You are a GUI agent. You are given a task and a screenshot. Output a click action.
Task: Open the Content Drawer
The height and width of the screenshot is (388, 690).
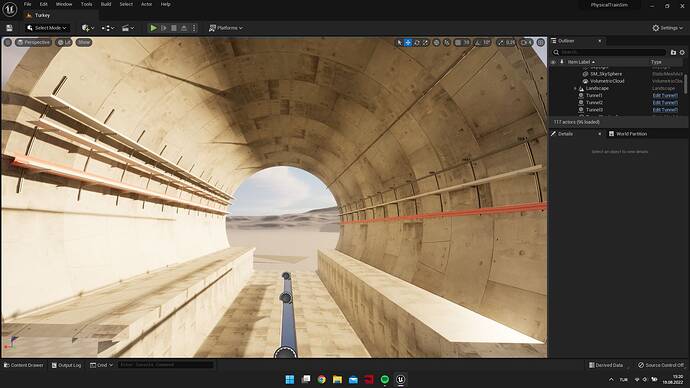pos(24,365)
